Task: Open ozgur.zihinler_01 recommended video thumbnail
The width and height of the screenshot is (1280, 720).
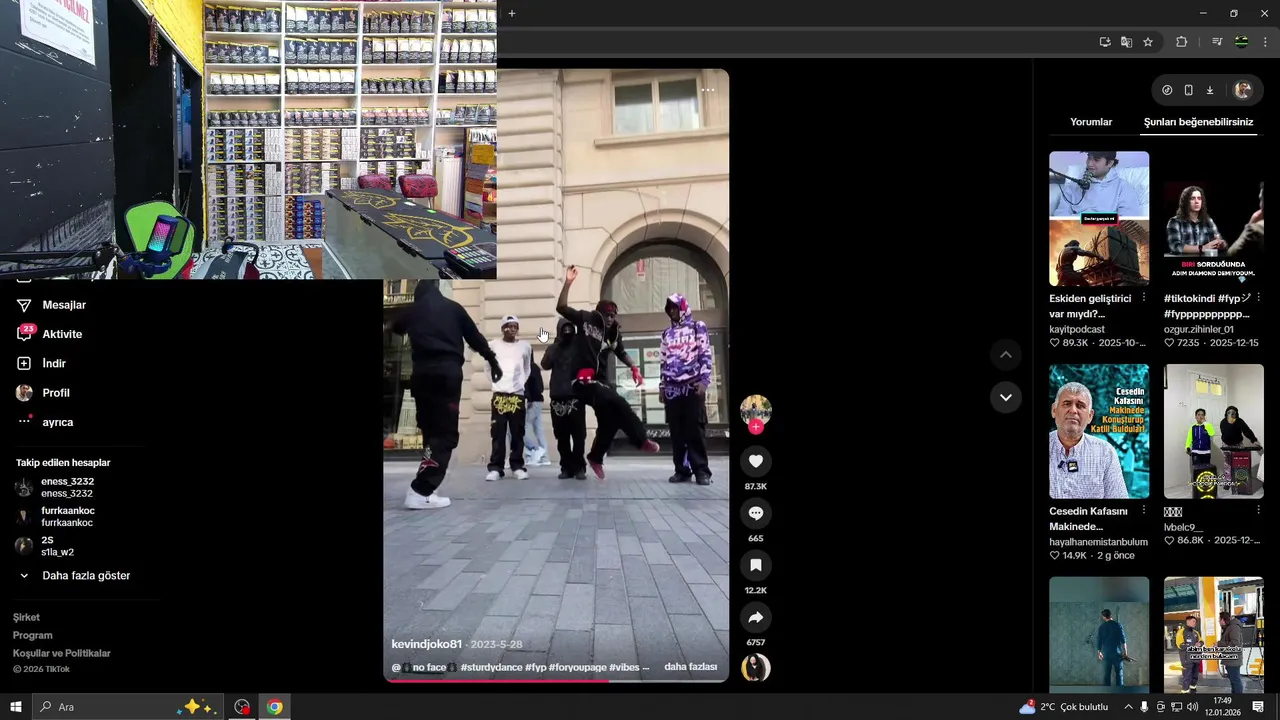Action: pyautogui.click(x=1214, y=219)
